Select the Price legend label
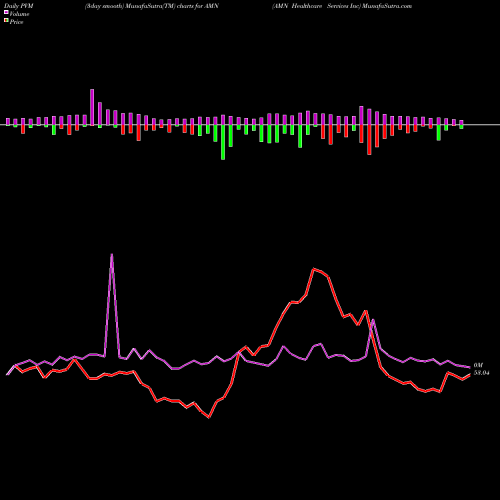Image resolution: width=500 pixels, height=500 pixels. click(16, 22)
